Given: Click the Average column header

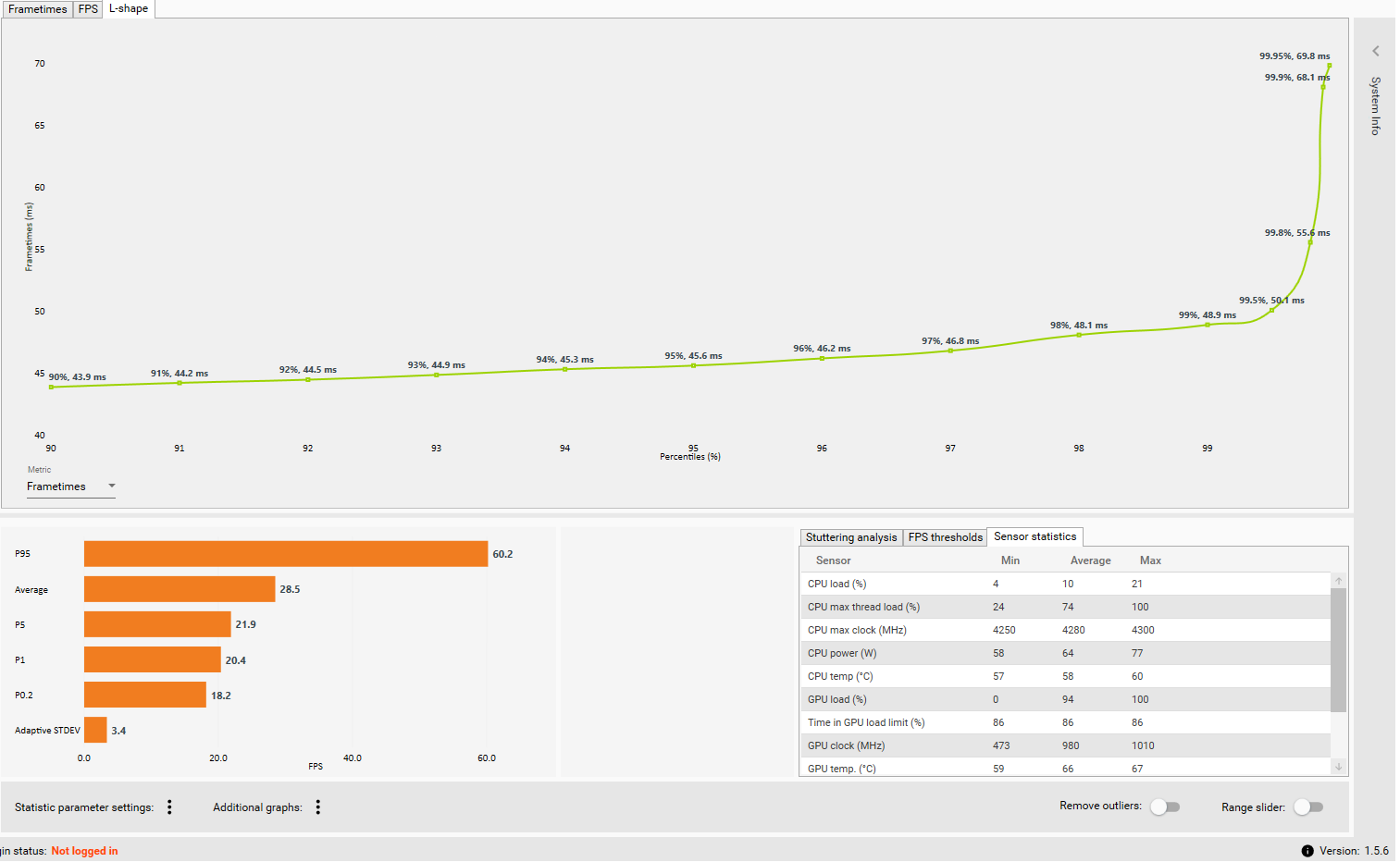Looking at the screenshot, I should click(1090, 560).
